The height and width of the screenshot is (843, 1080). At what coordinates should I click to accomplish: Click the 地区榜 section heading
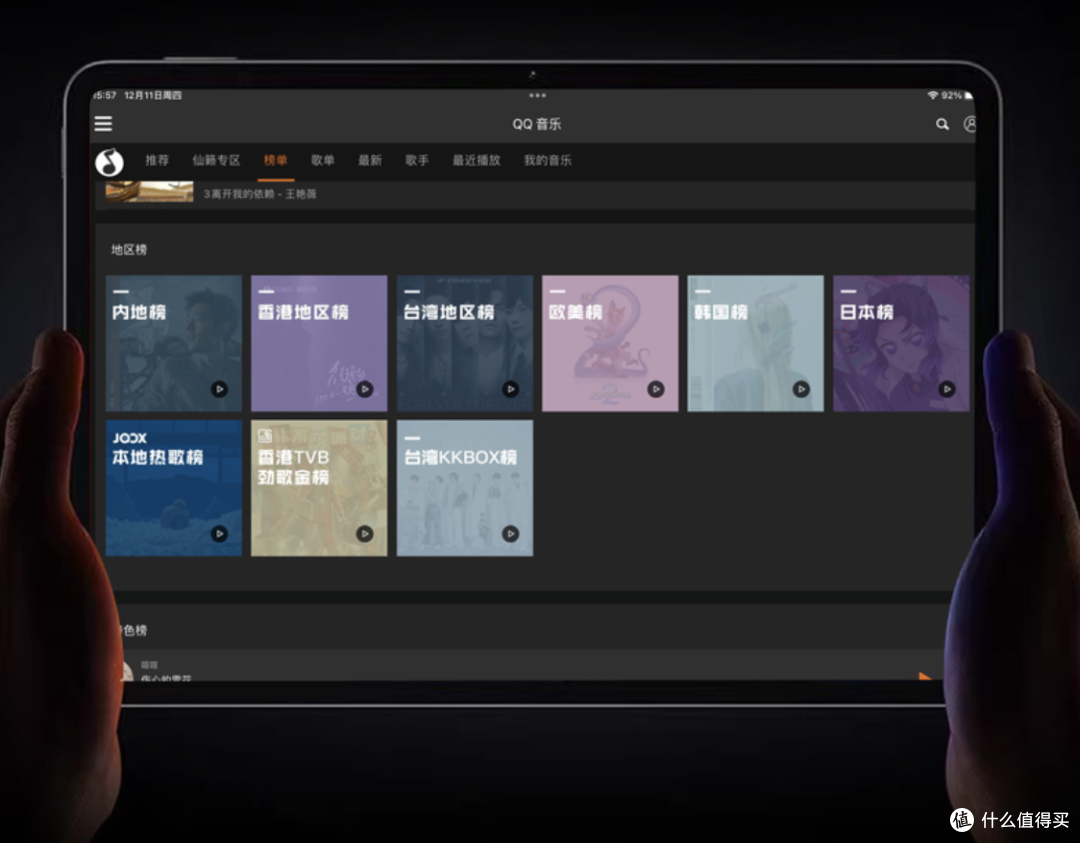pyautogui.click(x=129, y=249)
